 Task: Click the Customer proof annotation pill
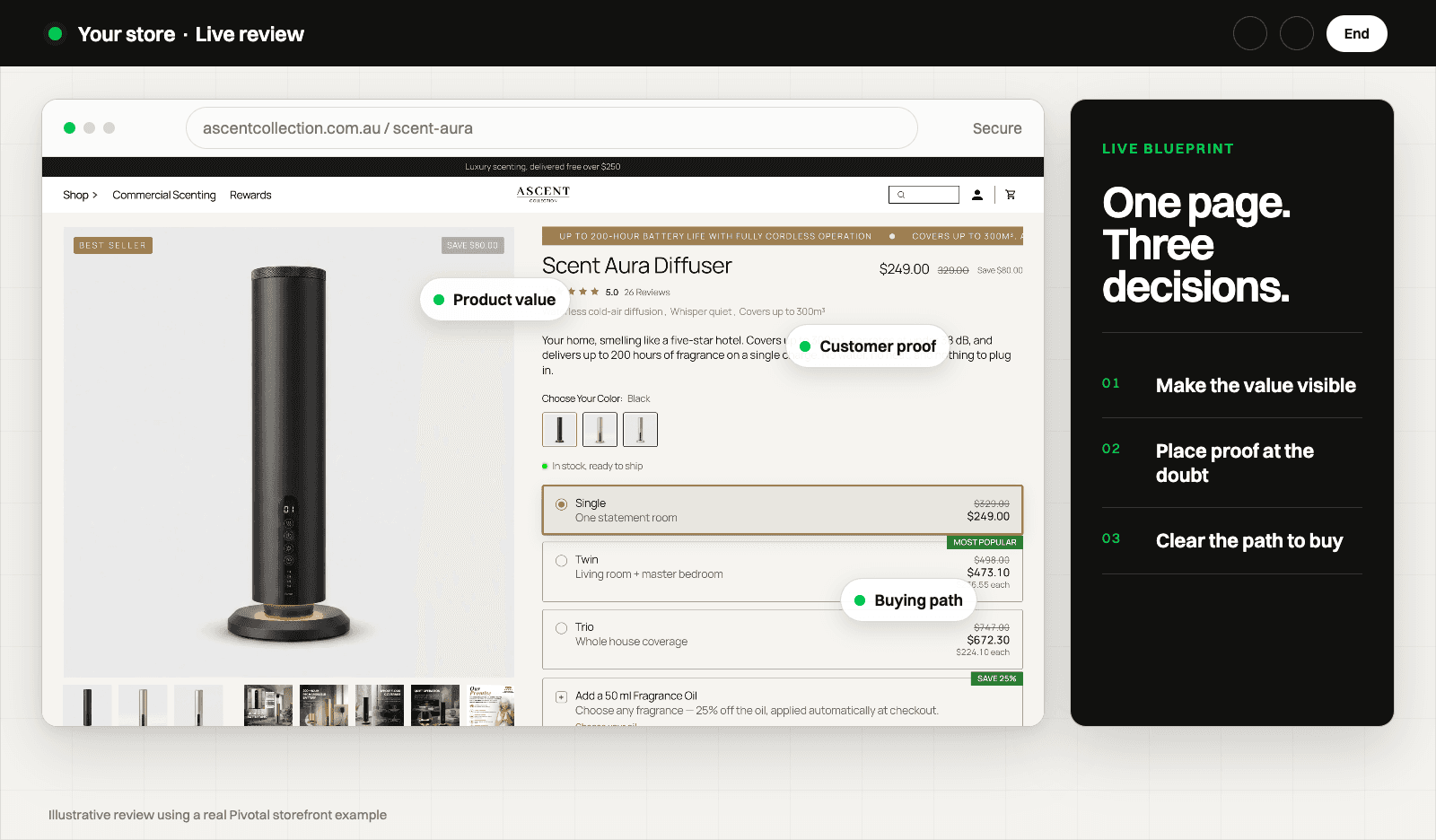coord(868,346)
